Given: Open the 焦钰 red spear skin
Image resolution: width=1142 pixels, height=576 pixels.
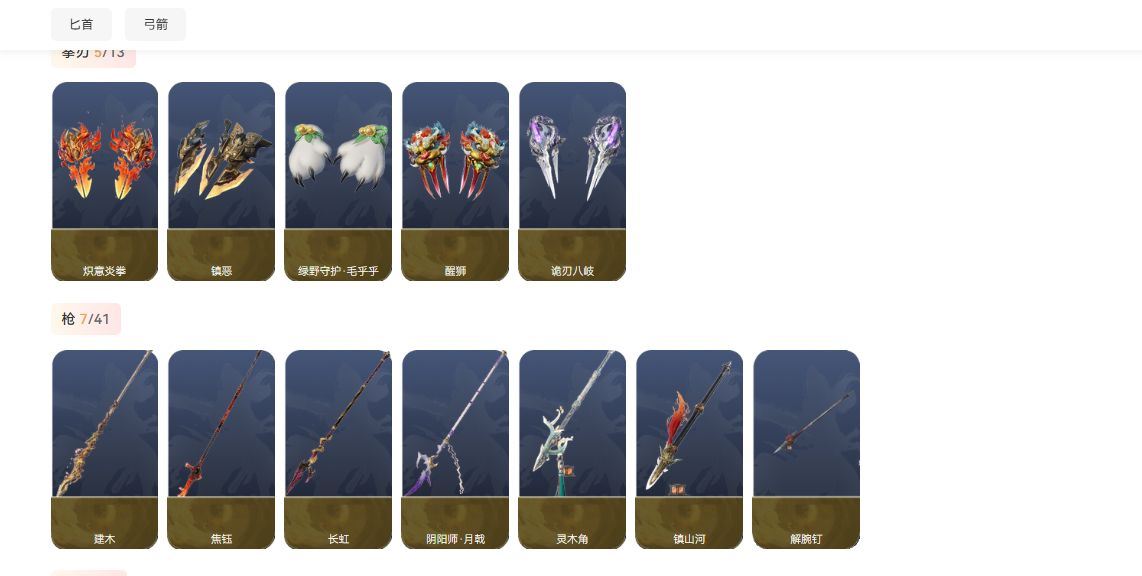Looking at the screenshot, I should pos(221,449).
